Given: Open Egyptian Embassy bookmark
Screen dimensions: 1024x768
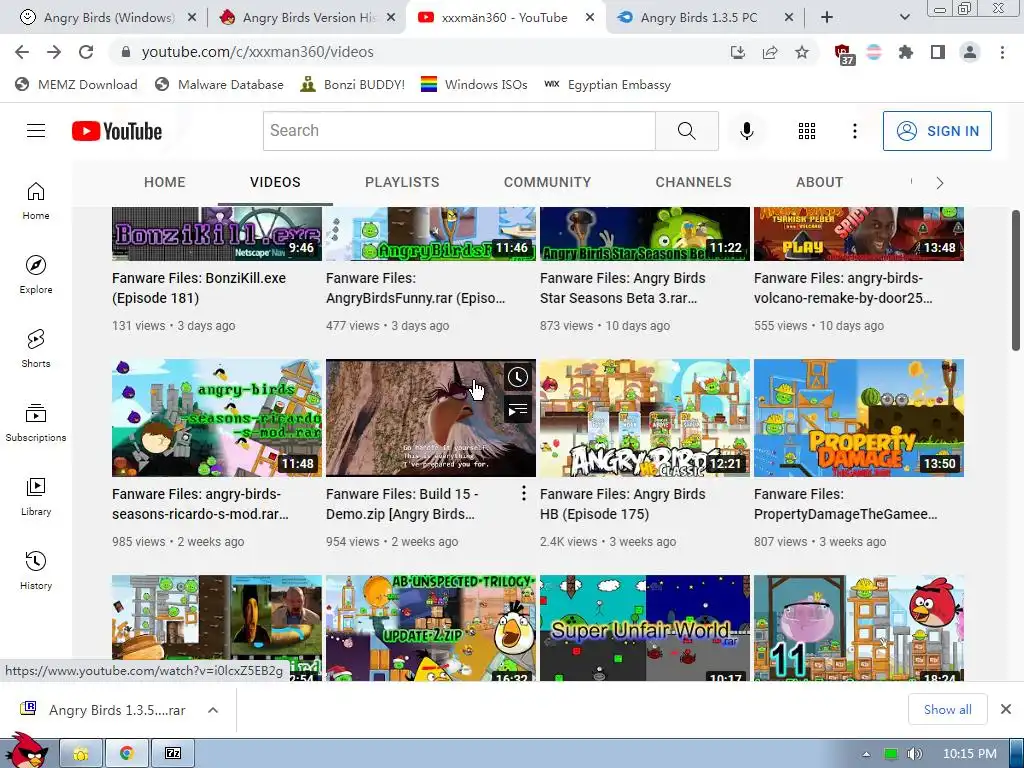Looking at the screenshot, I should [x=607, y=84].
